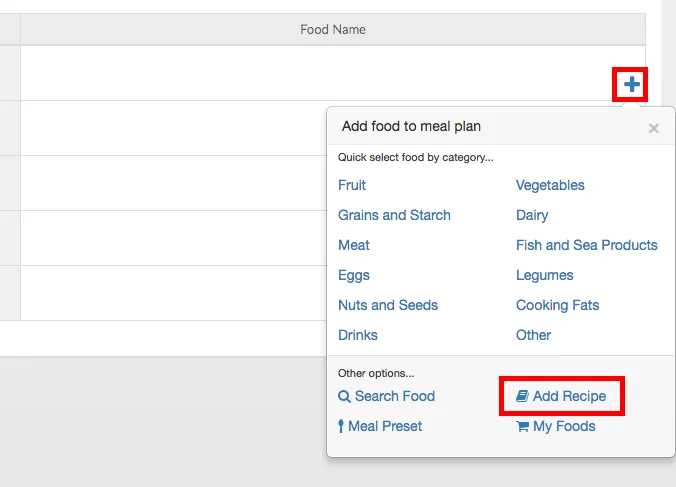This screenshot has height=487, width=676.
Task: Click the Meal Preset icon
Action: (x=341, y=427)
